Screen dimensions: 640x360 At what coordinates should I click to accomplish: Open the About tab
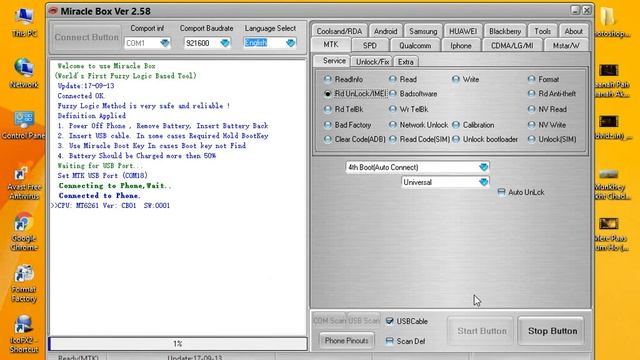point(573,31)
